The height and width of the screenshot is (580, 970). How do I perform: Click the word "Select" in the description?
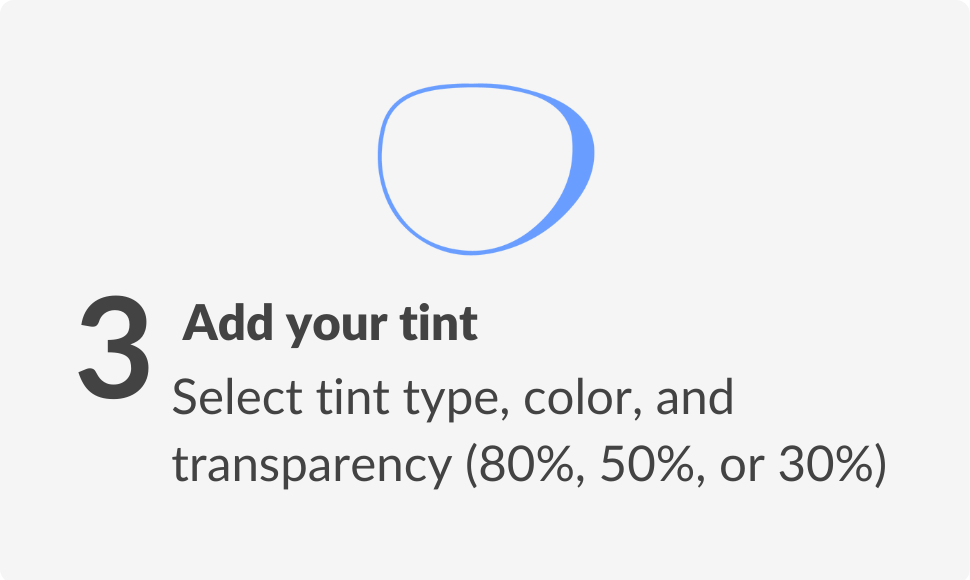point(237,397)
